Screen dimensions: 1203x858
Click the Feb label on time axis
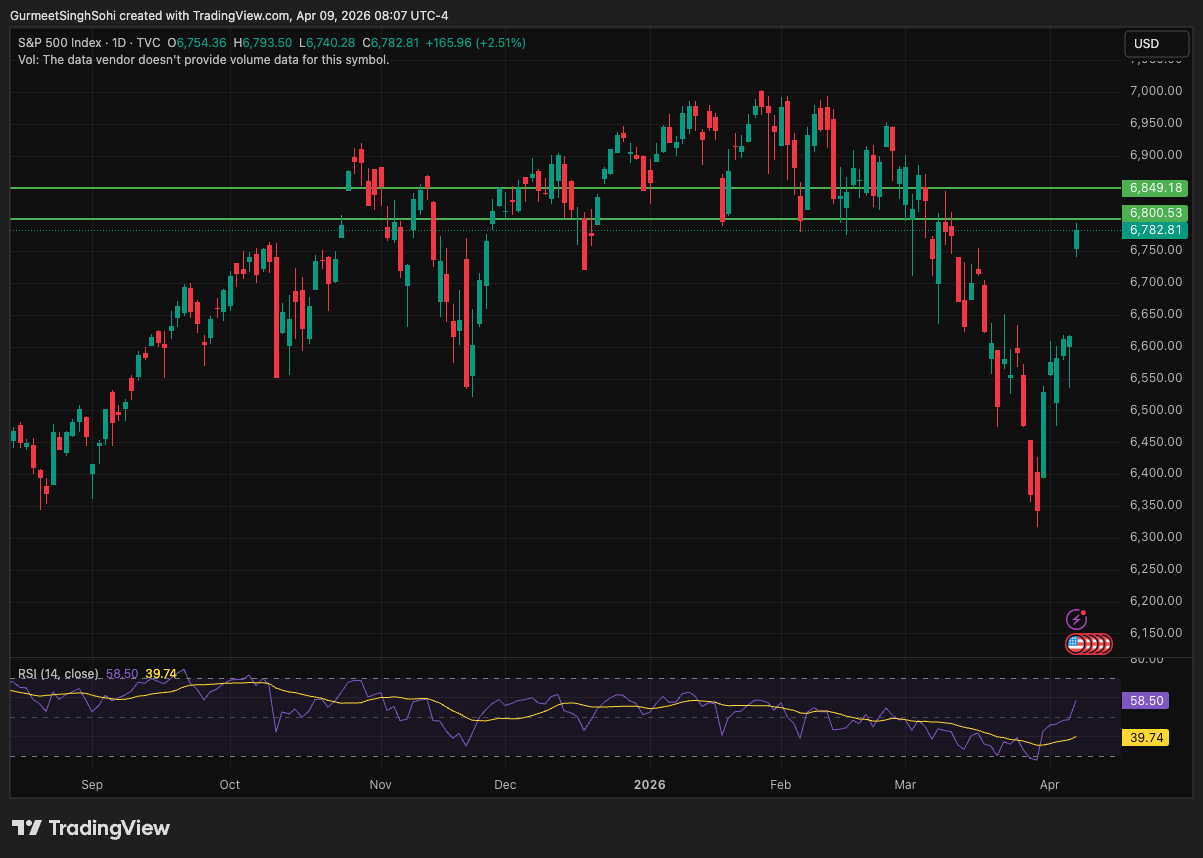coord(780,785)
